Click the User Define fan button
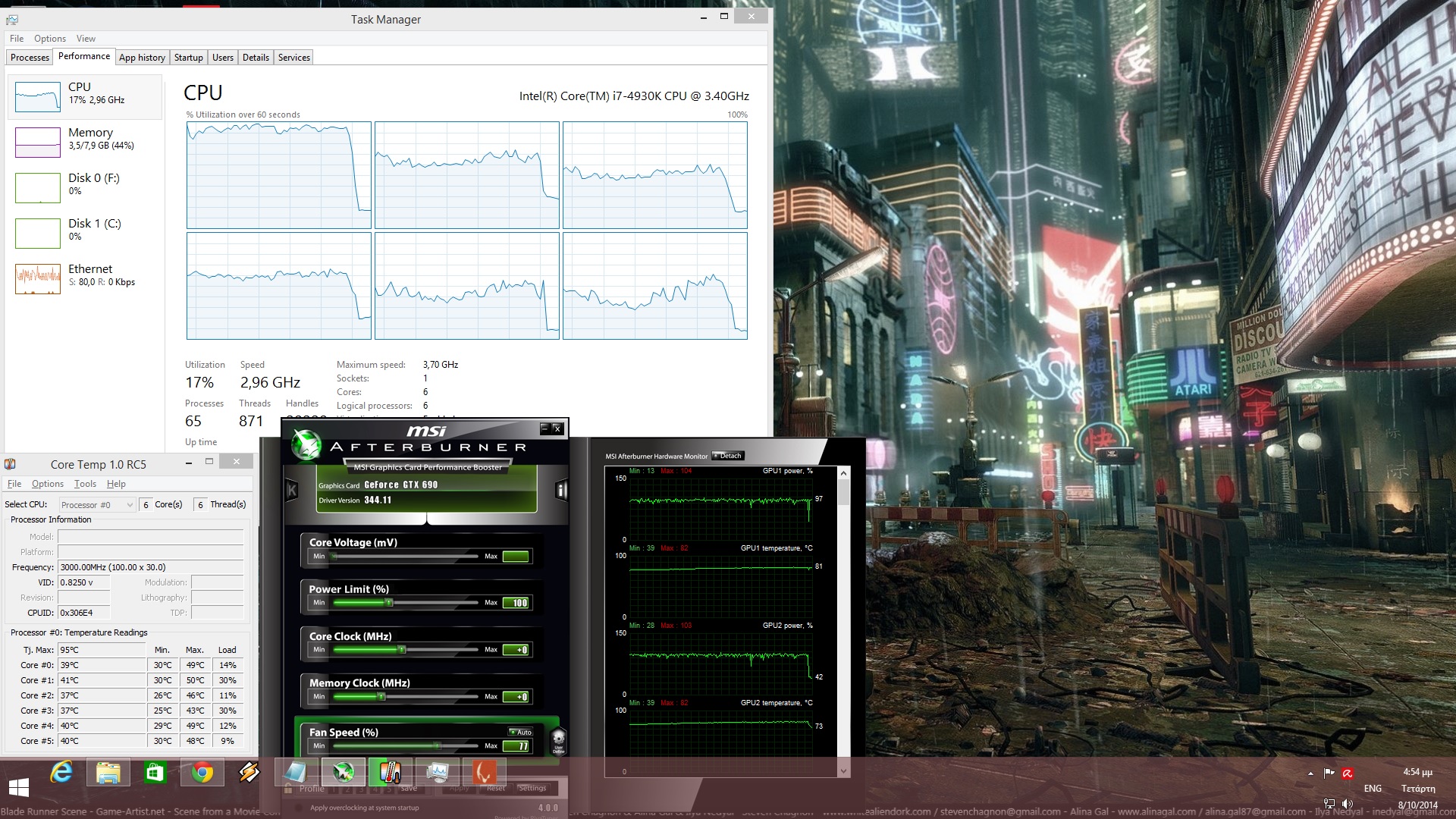The width and height of the screenshot is (1456, 819). 558,739
